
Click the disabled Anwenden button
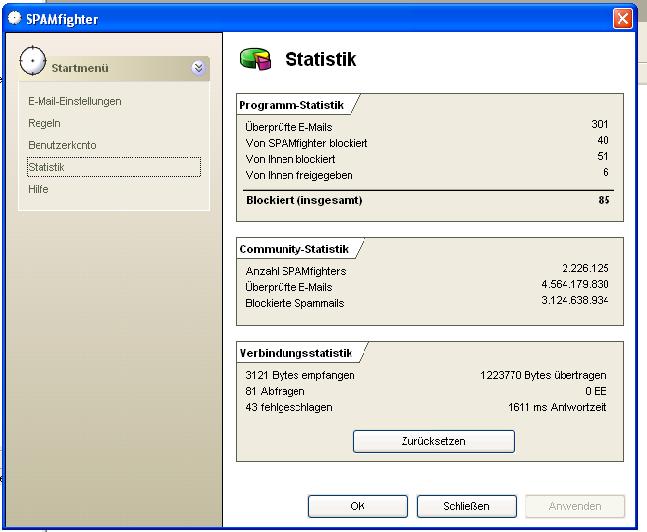coord(575,506)
